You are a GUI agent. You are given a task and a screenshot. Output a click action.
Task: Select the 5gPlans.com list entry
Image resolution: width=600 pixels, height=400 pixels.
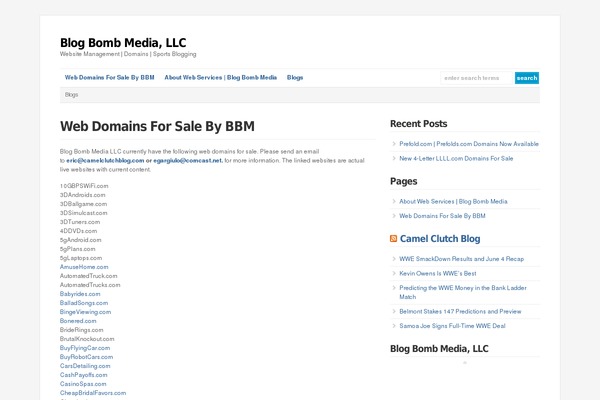tap(78, 249)
